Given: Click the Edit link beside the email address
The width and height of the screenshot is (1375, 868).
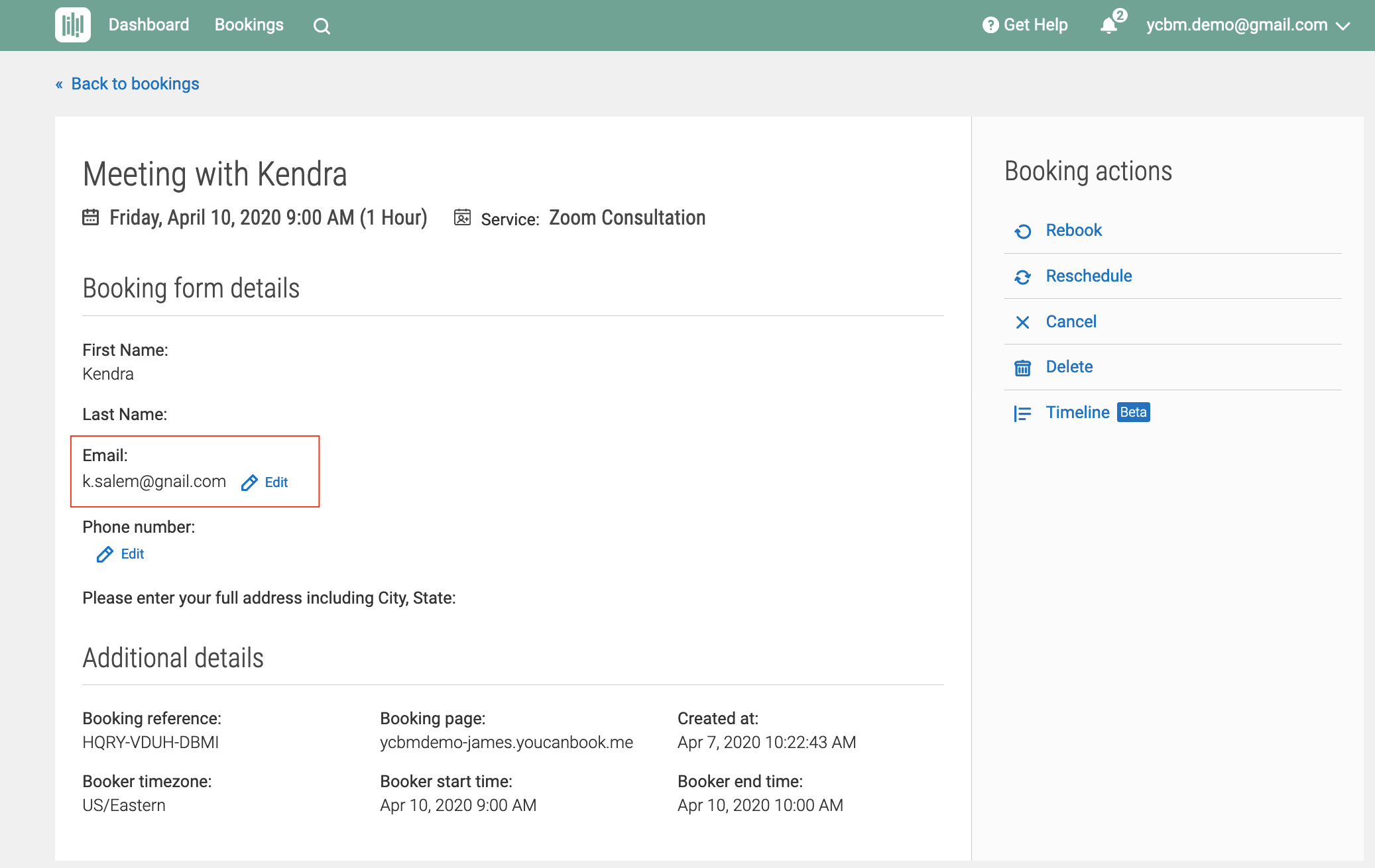Looking at the screenshot, I should (x=276, y=482).
